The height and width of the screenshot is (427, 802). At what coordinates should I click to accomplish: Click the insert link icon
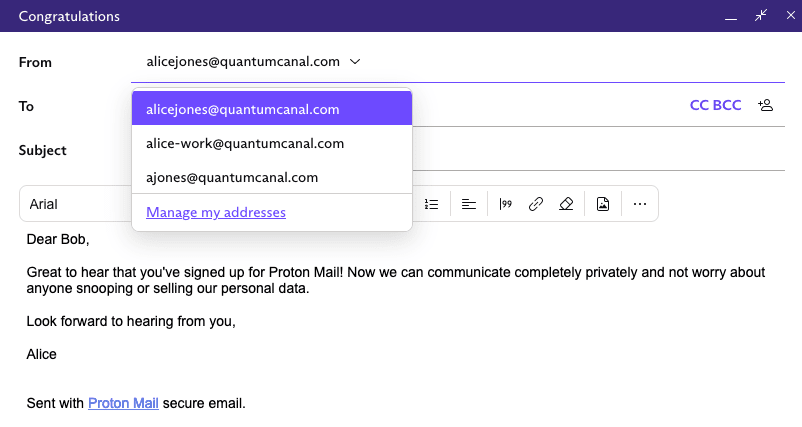(536, 204)
